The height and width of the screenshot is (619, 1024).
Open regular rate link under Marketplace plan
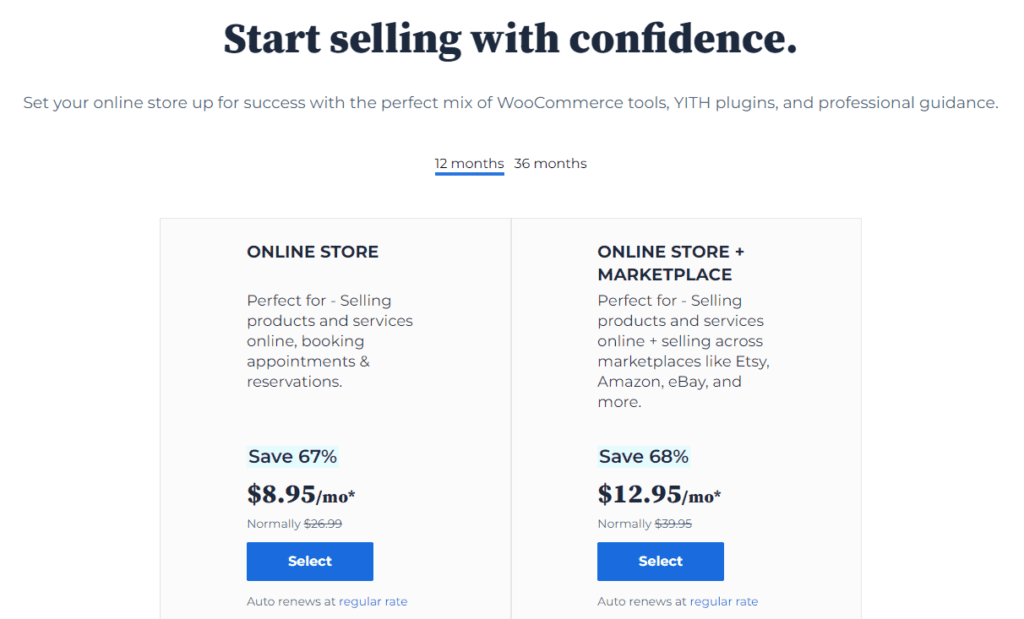coord(724,601)
